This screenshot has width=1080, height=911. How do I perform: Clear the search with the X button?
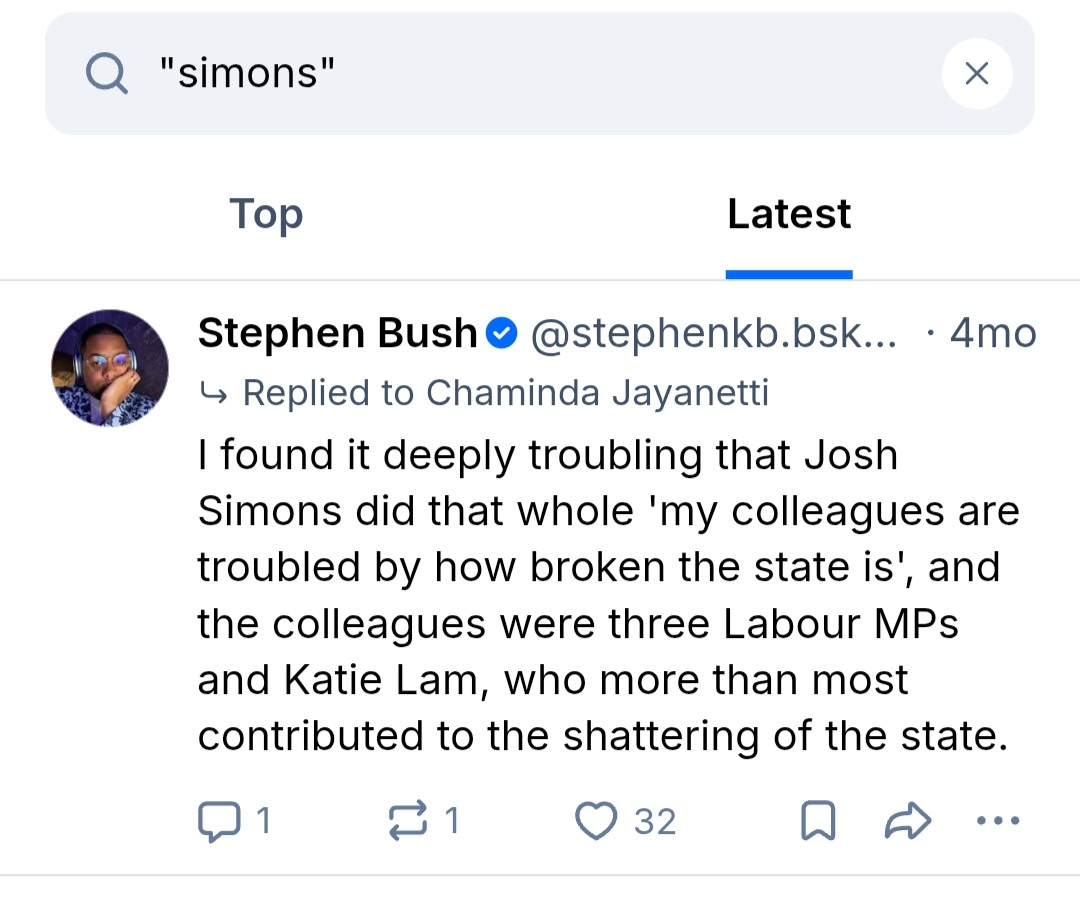pyautogui.click(x=977, y=73)
